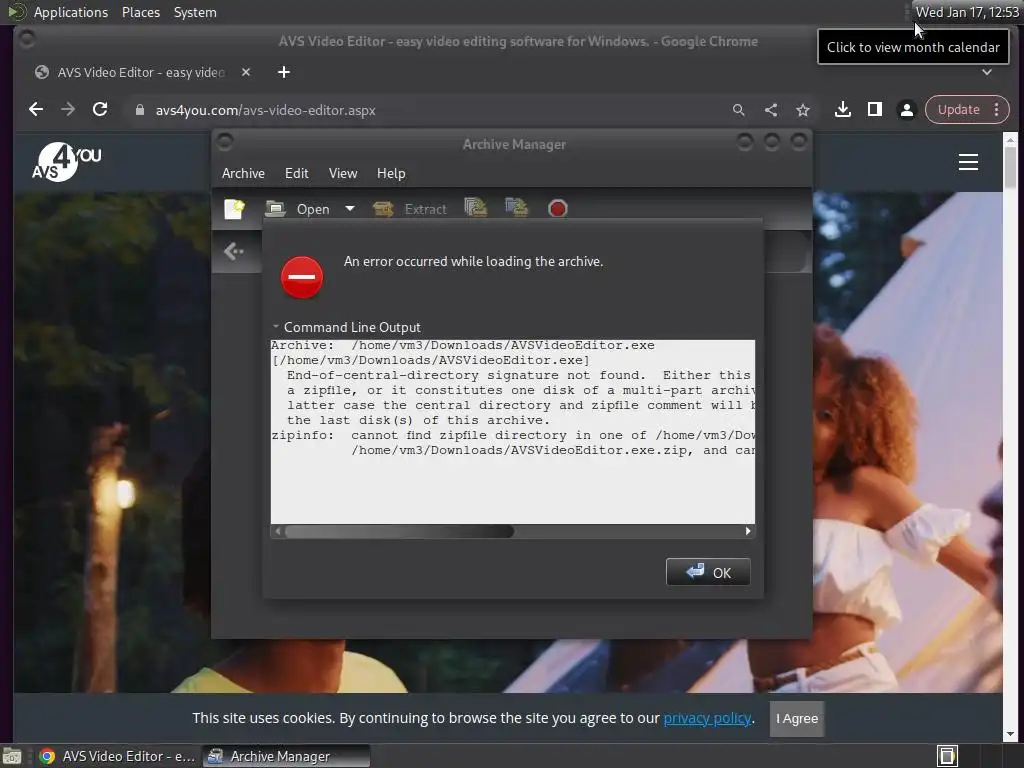
Task: Open Chrome three-dot menu
Action: (x=997, y=110)
